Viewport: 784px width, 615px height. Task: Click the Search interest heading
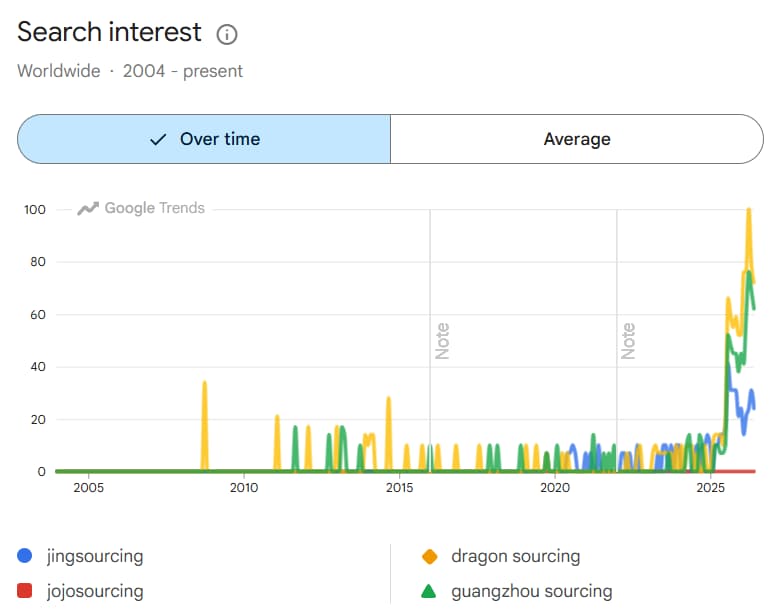click(110, 32)
